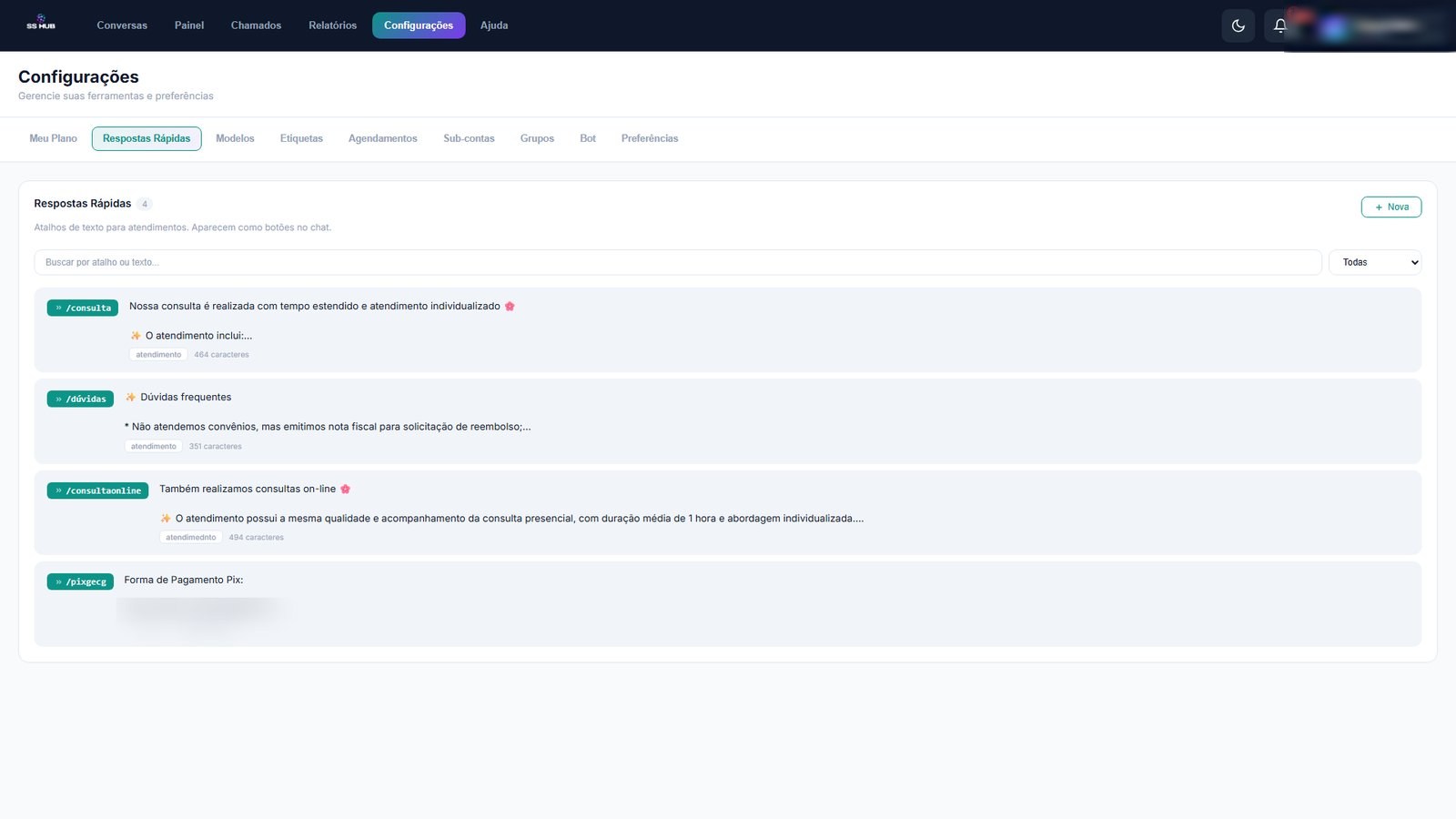Open the Etiquetas tab

pyautogui.click(x=301, y=138)
